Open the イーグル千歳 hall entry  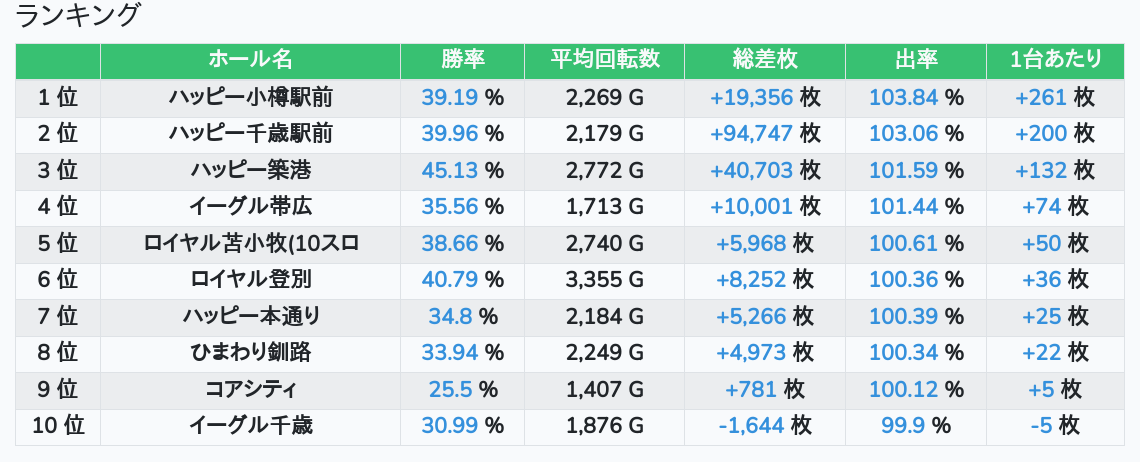(250, 426)
